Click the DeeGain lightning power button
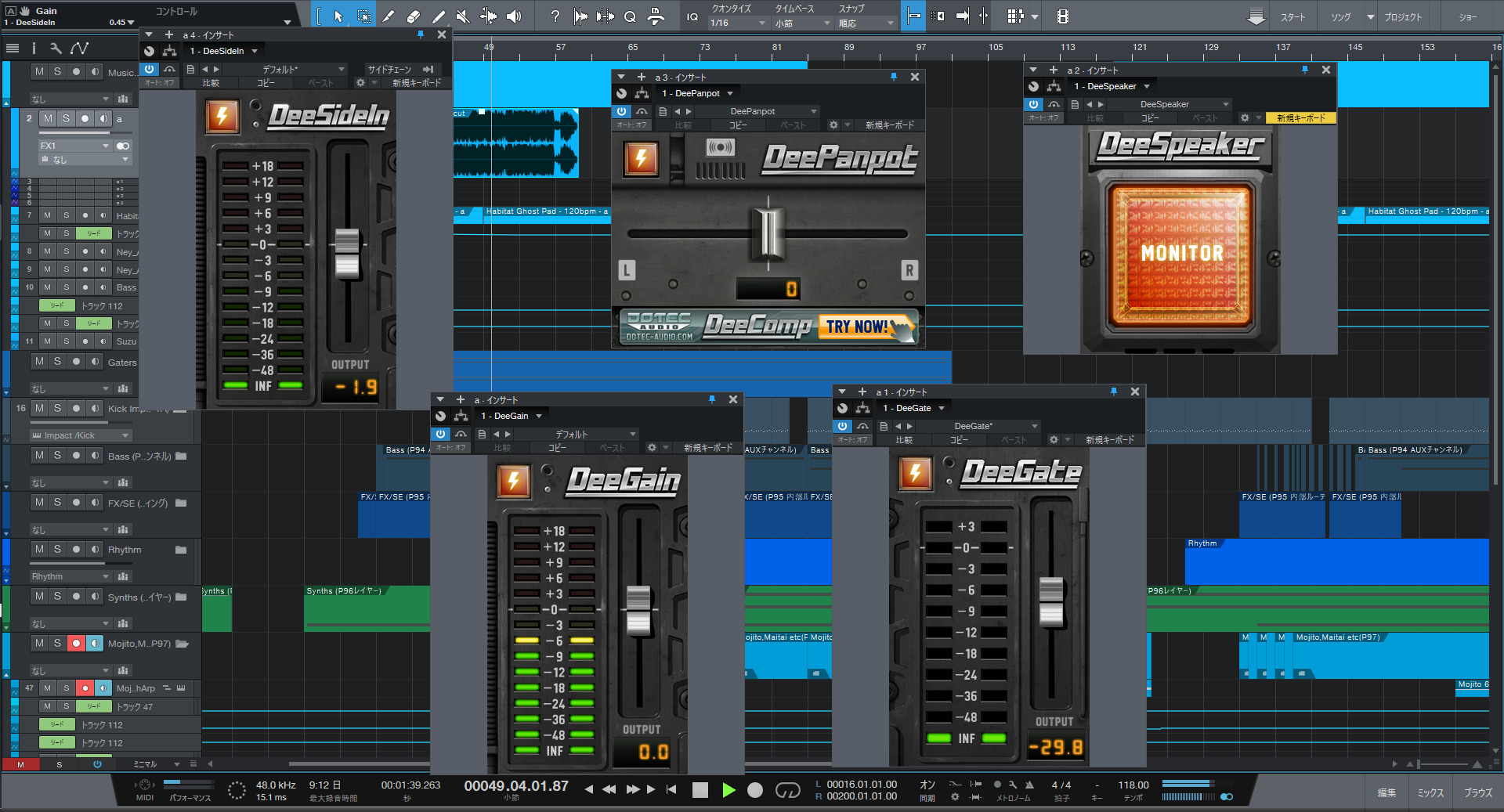This screenshot has height=812, width=1504. [x=514, y=481]
